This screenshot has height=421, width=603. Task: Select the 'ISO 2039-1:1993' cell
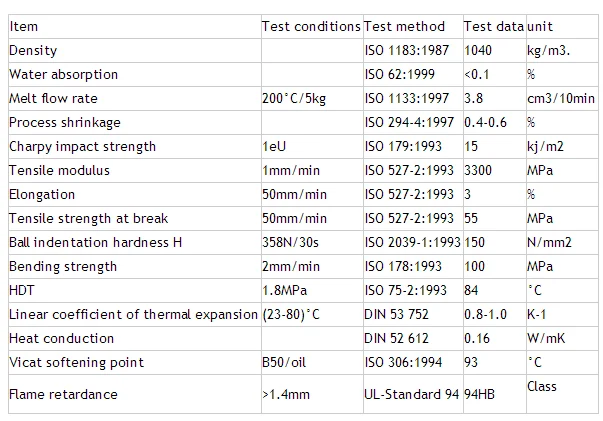(412, 242)
